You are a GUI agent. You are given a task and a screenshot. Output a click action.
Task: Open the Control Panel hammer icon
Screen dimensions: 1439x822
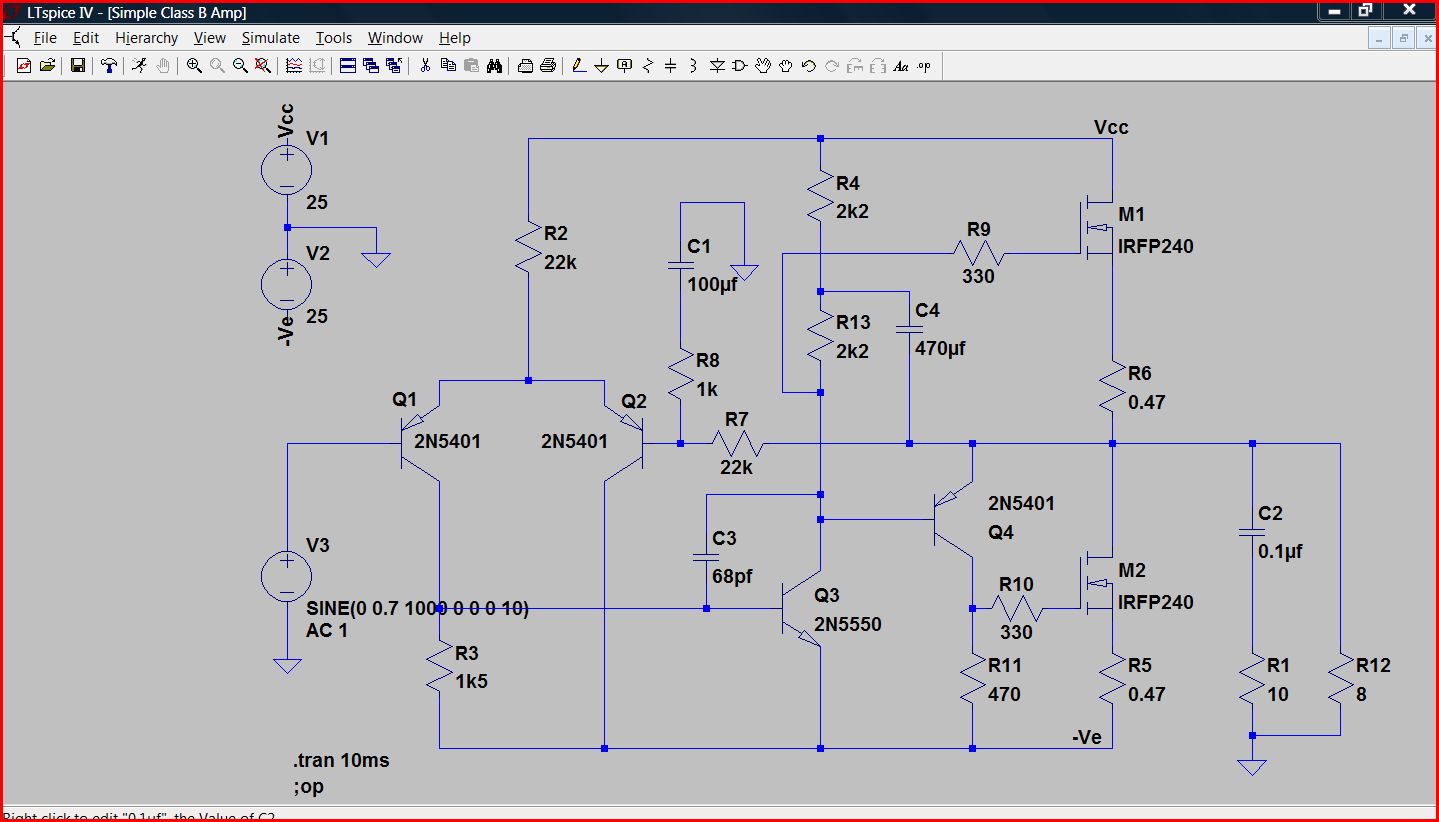coord(109,66)
